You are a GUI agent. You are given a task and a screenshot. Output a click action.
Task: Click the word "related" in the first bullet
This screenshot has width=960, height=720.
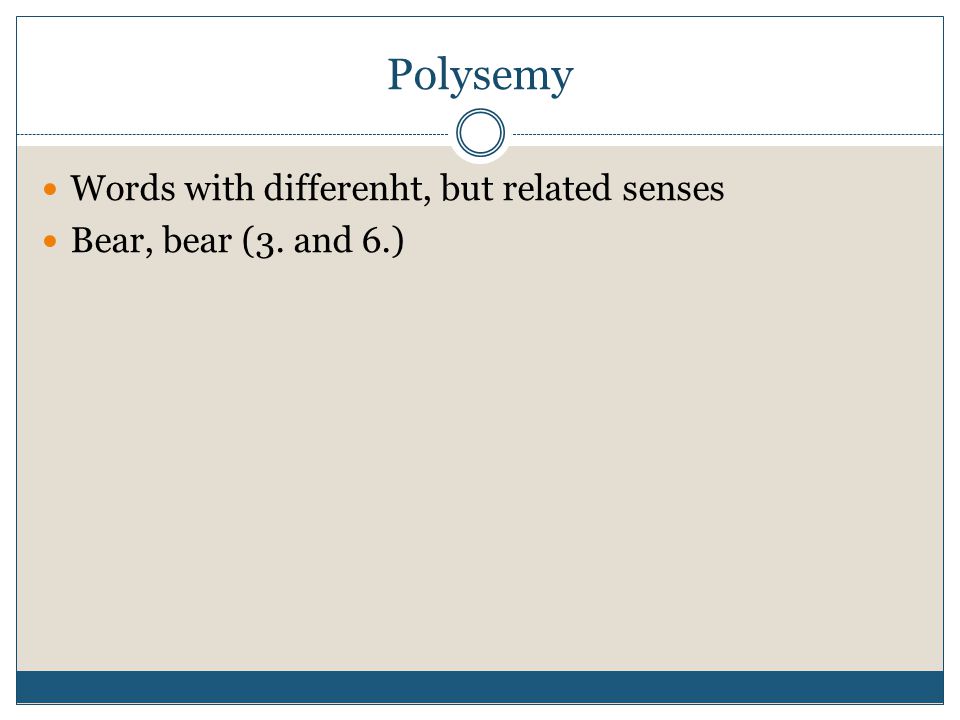pyautogui.click(x=557, y=187)
